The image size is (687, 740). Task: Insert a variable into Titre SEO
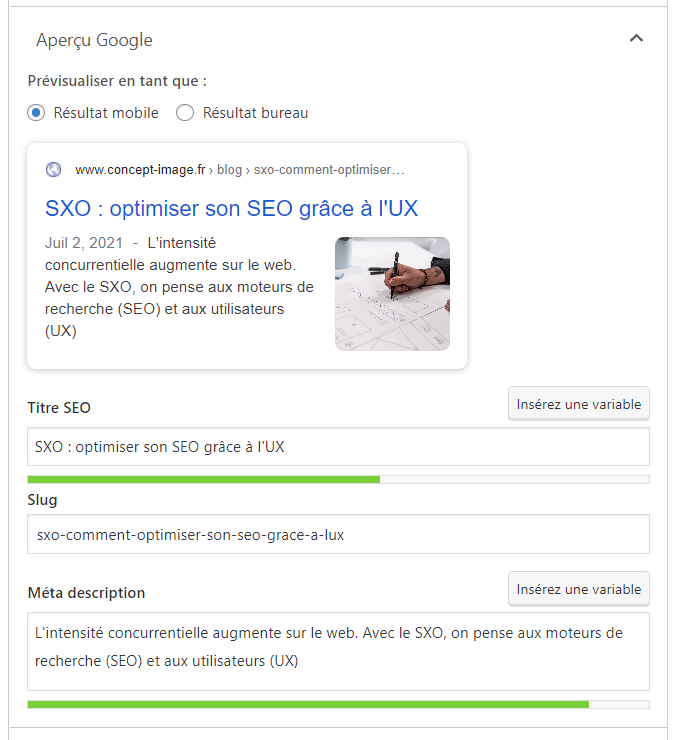(x=578, y=404)
